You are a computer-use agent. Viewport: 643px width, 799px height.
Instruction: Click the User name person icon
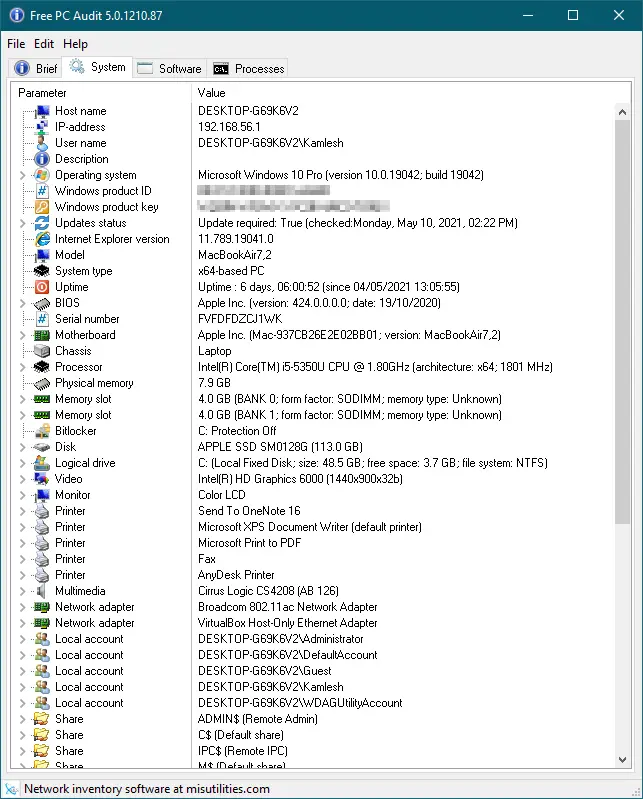[42, 143]
